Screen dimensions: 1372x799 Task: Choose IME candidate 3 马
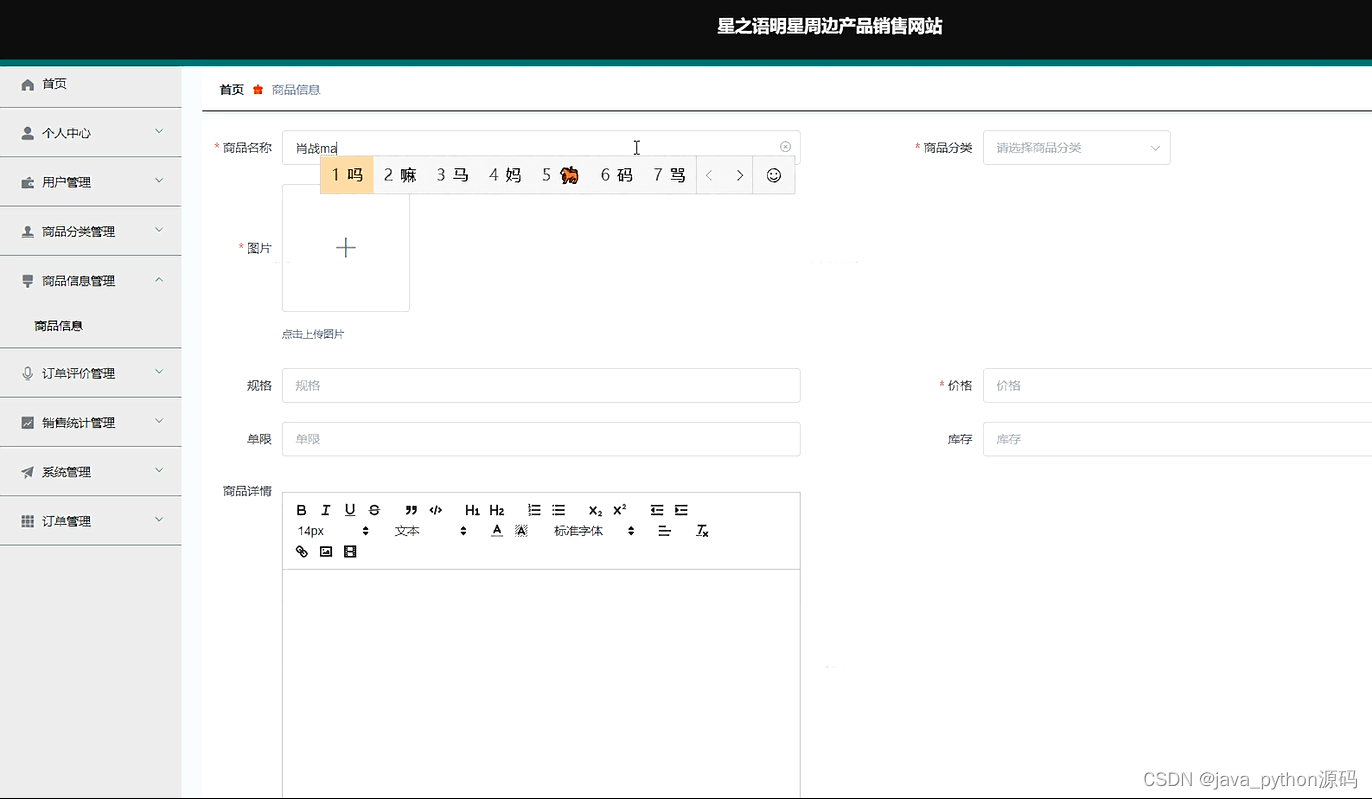(452, 175)
